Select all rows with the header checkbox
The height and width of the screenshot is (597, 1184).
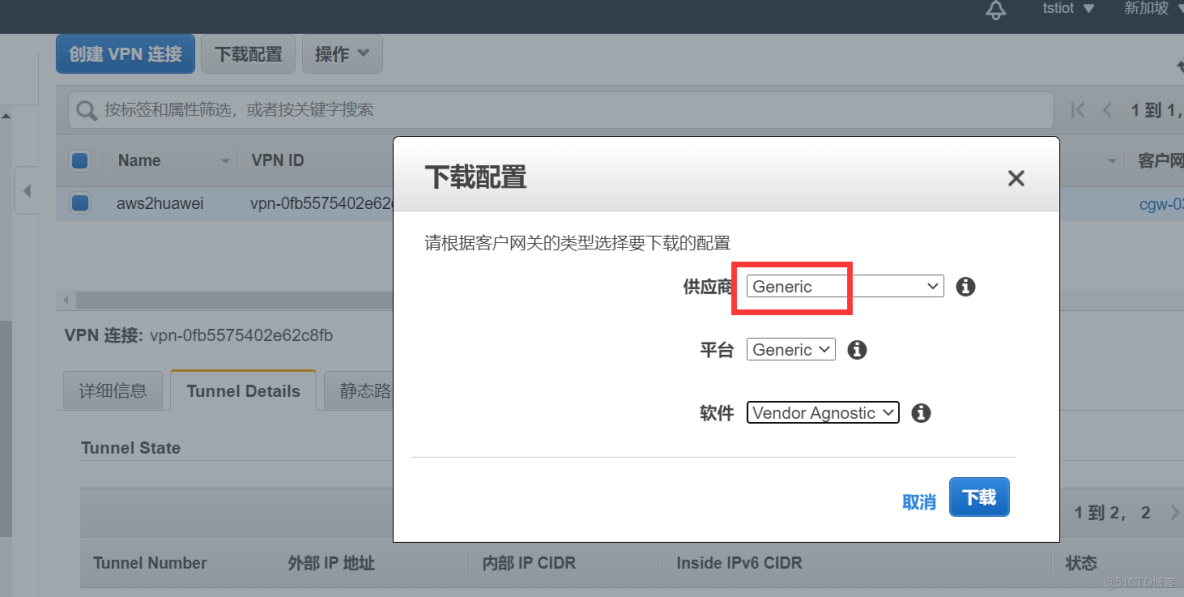80,160
